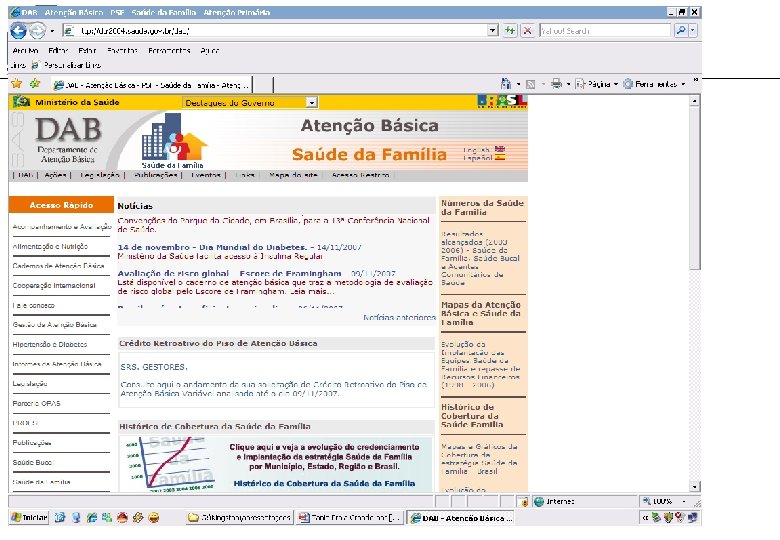Click the Internet zone globe in status bar
Image resolution: width=780 pixels, height=540 pixels.
[539, 501]
